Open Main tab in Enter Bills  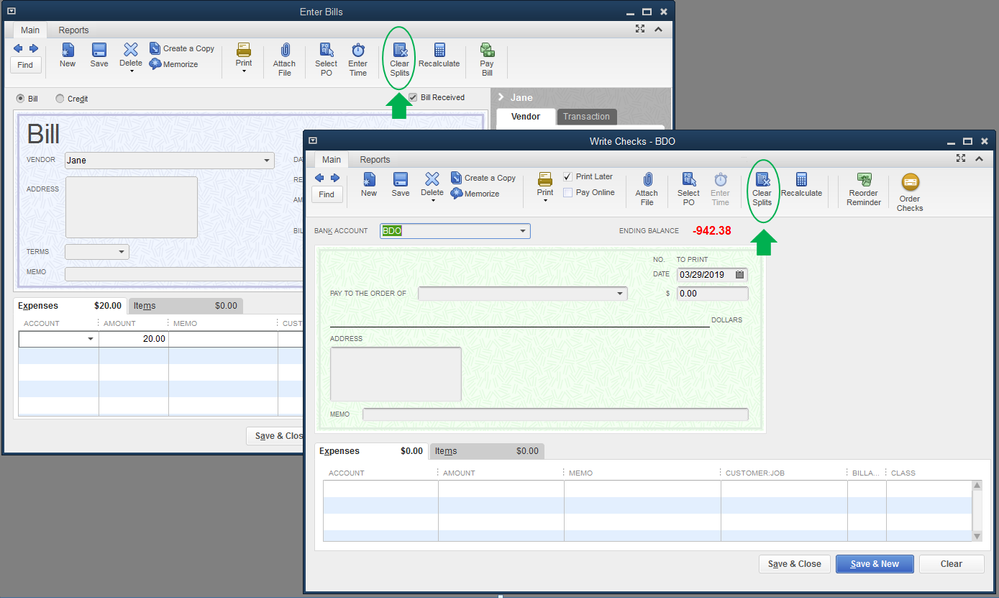[x=29, y=30]
